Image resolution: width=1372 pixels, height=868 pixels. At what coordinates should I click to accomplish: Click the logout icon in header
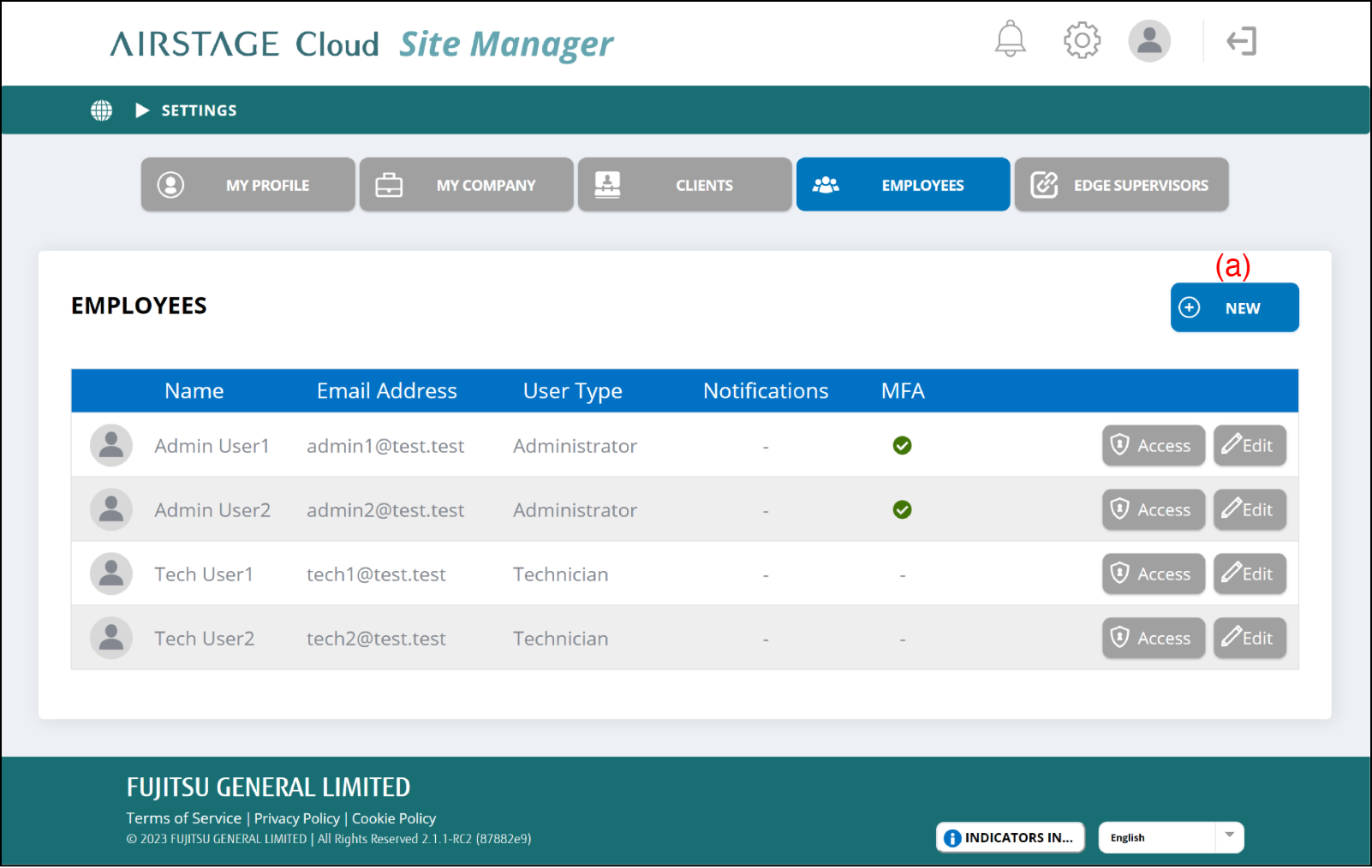click(x=1241, y=41)
